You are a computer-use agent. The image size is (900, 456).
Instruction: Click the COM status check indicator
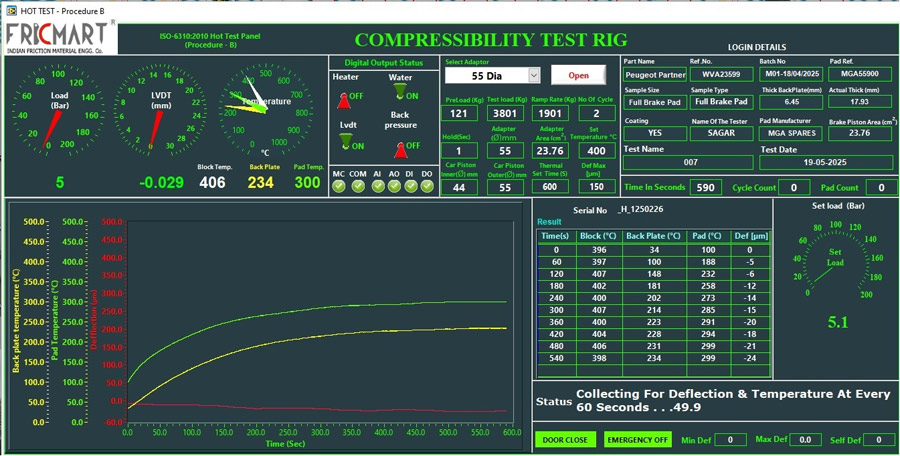click(357, 186)
